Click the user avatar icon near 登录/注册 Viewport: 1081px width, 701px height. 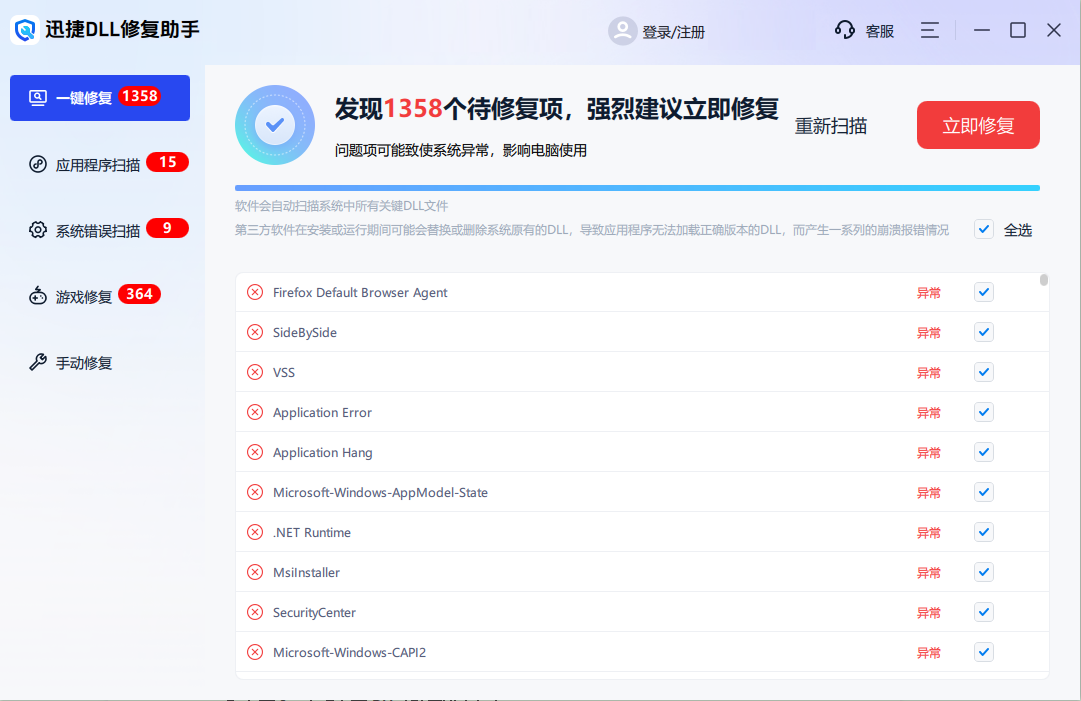(x=622, y=31)
